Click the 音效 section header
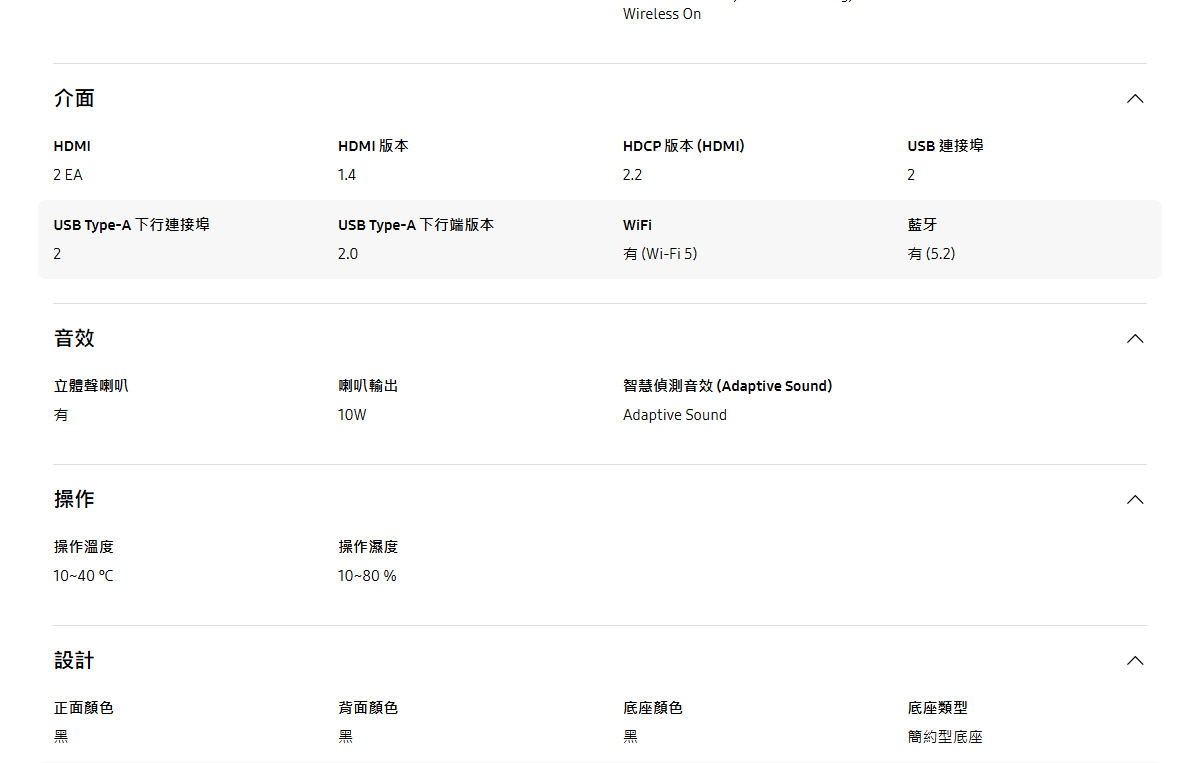Viewport: 1200px width, 763px height. pyautogui.click(x=73, y=338)
